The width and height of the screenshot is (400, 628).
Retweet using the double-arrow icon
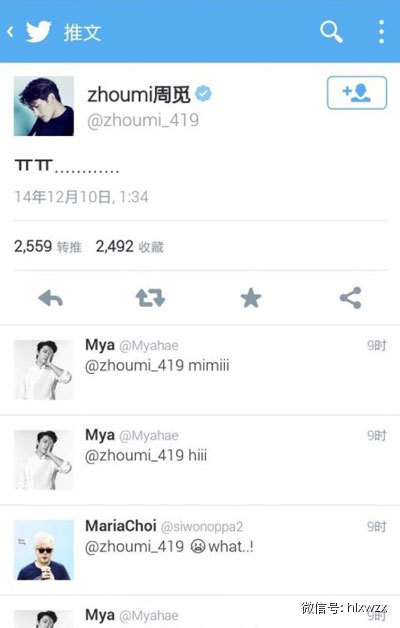(x=151, y=298)
